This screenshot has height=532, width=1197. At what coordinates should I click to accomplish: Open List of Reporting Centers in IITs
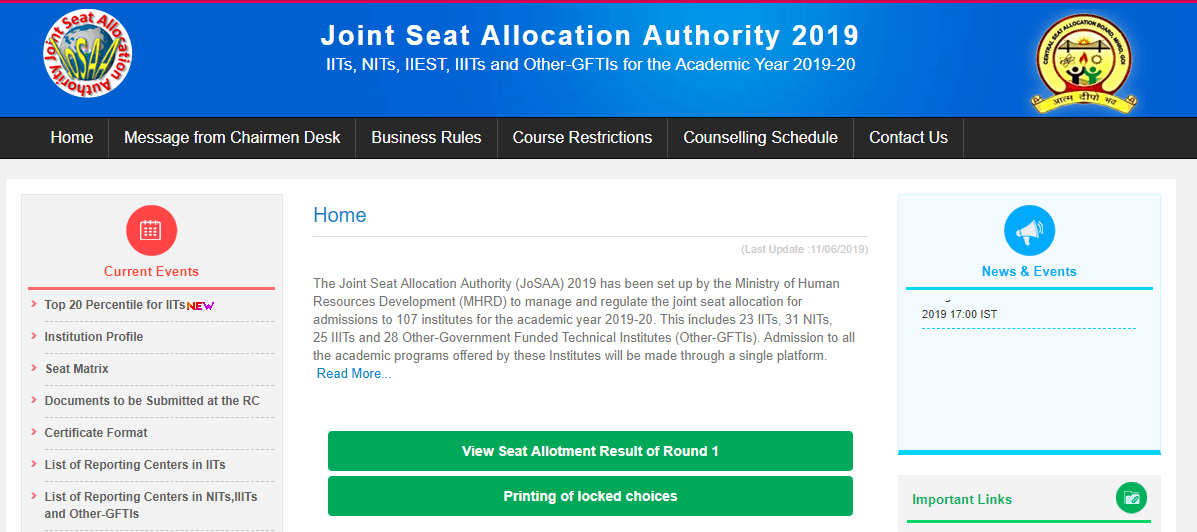[x=135, y=465]
